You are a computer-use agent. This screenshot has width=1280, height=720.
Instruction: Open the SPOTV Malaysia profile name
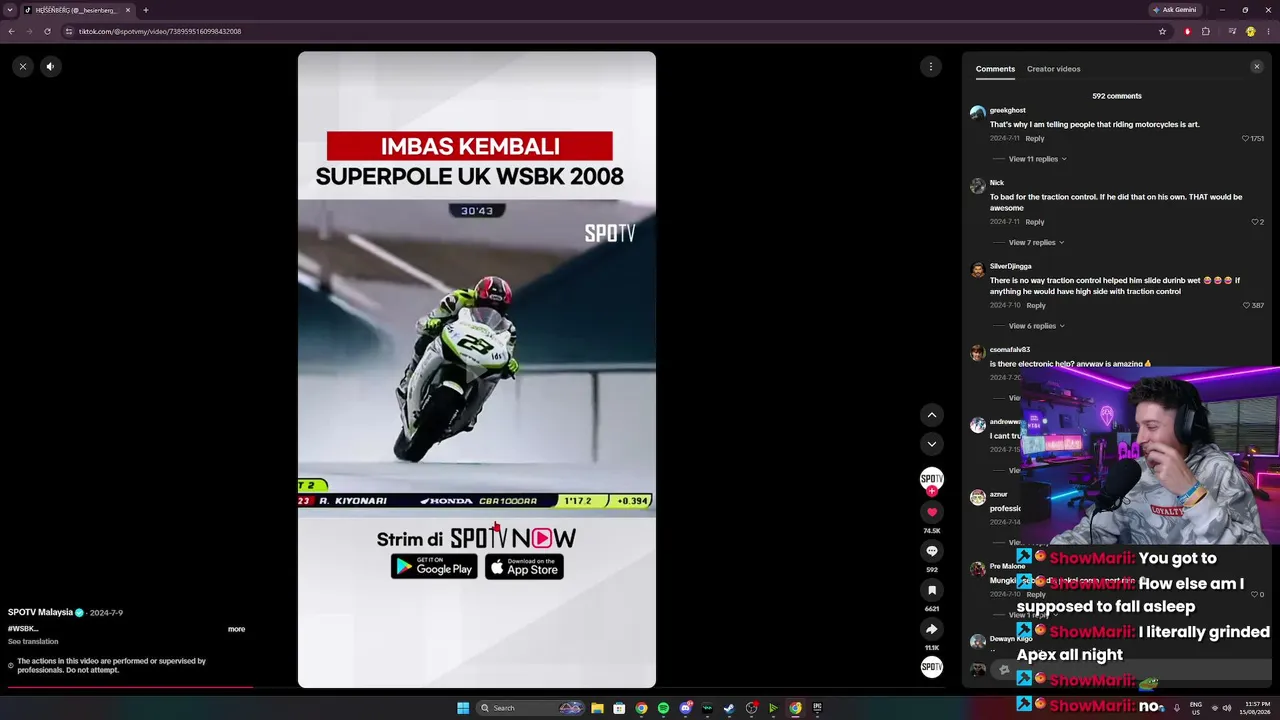pyautogui.click(x=41, y=612)
